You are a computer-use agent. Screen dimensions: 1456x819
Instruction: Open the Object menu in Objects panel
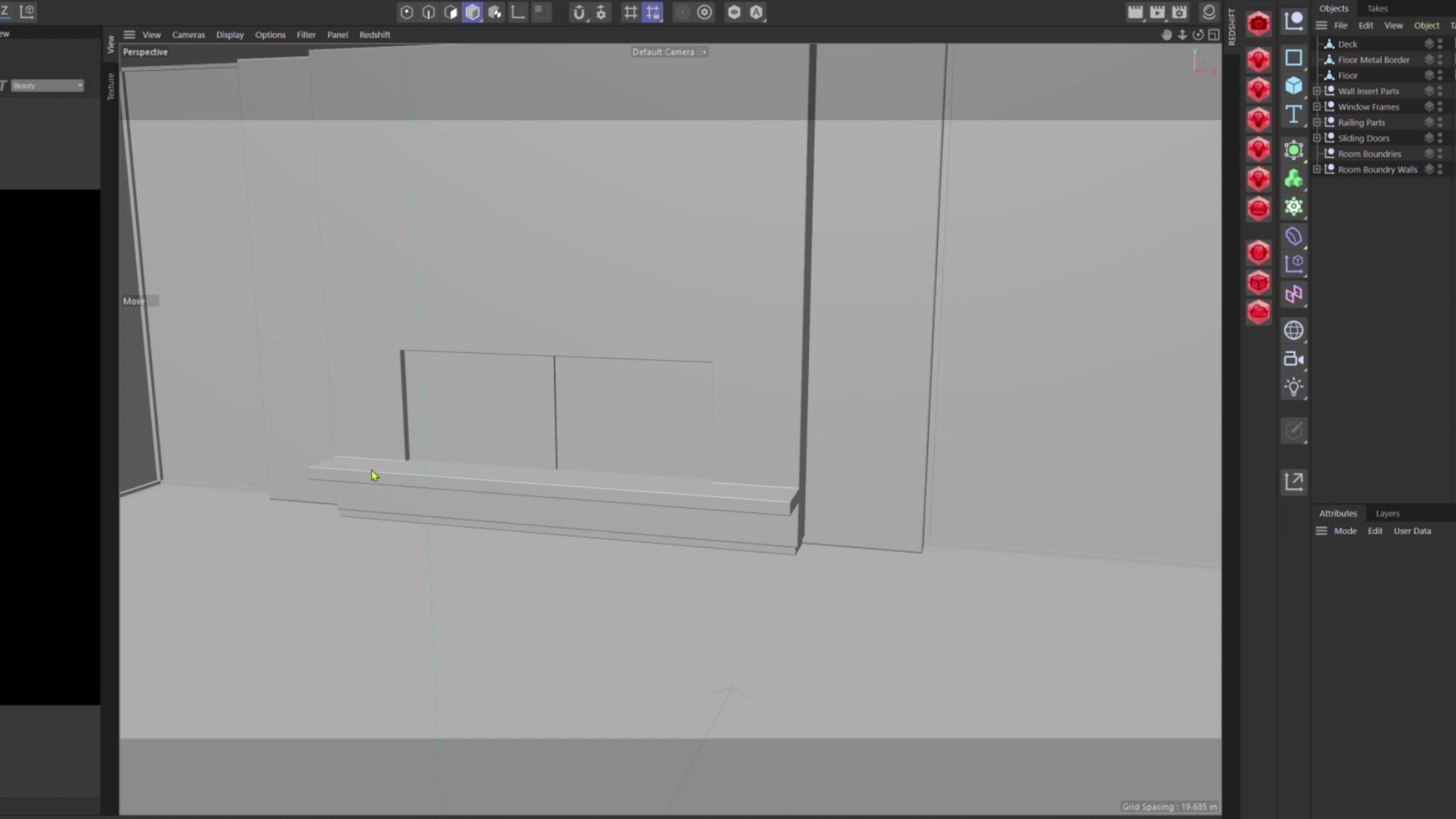coord(1426,25)
